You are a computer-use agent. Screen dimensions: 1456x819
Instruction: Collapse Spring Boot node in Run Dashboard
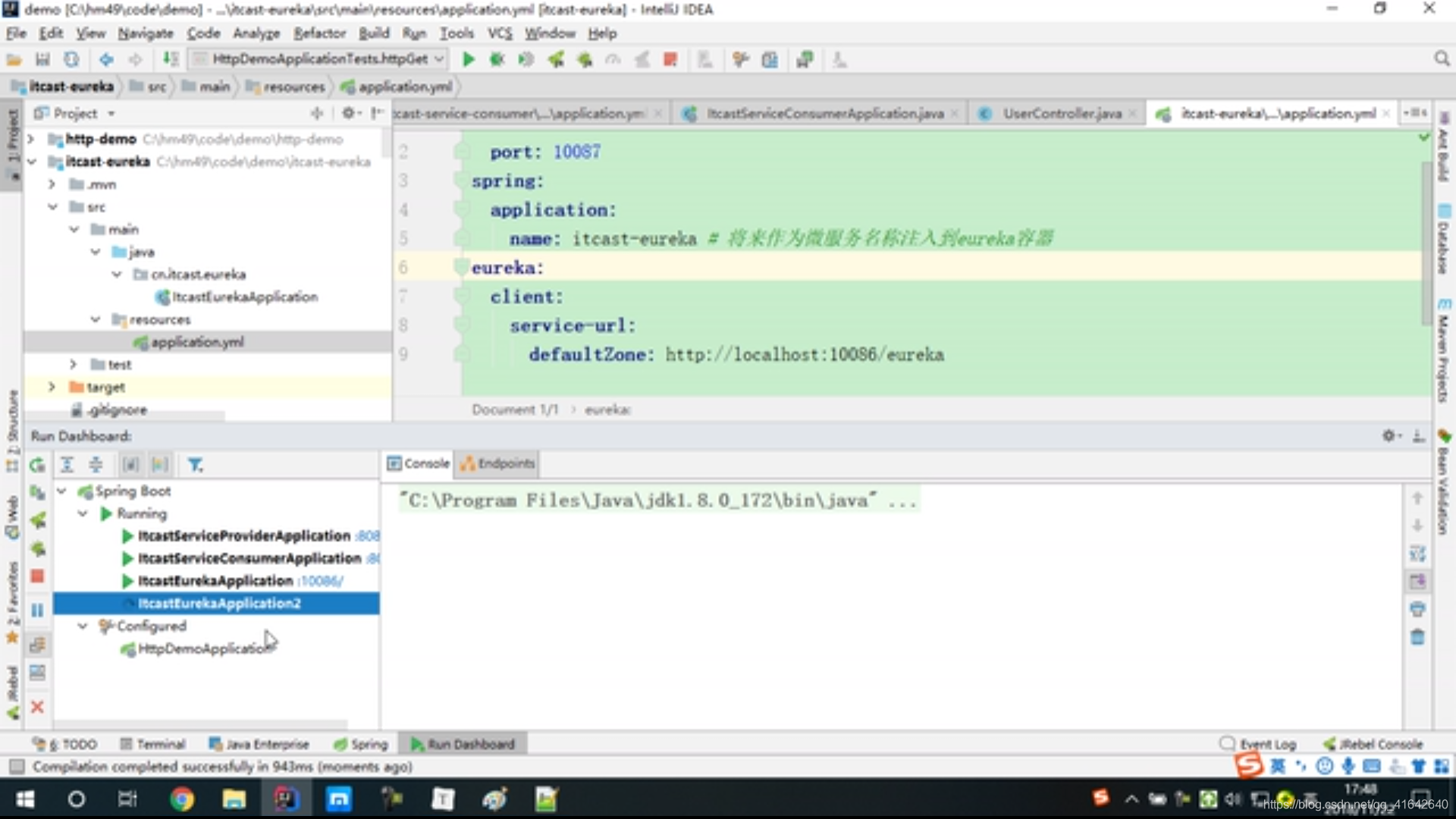(61, 491)
